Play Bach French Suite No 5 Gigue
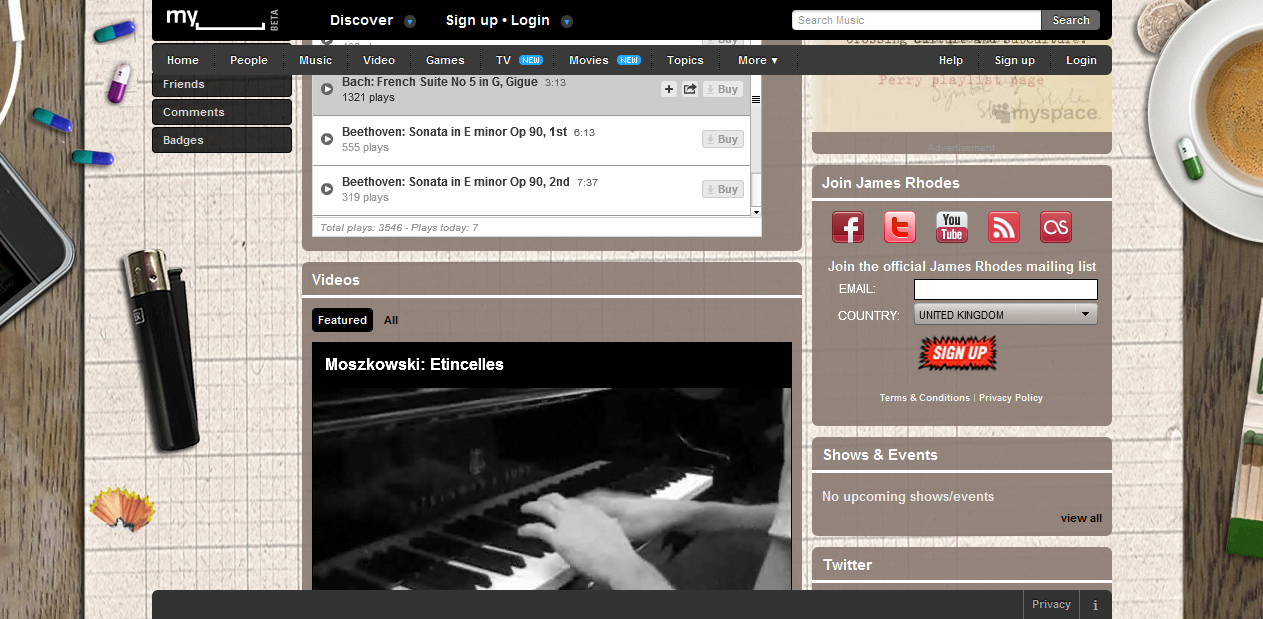This screenshot has width=1263, height=619. tap(327, 89)
